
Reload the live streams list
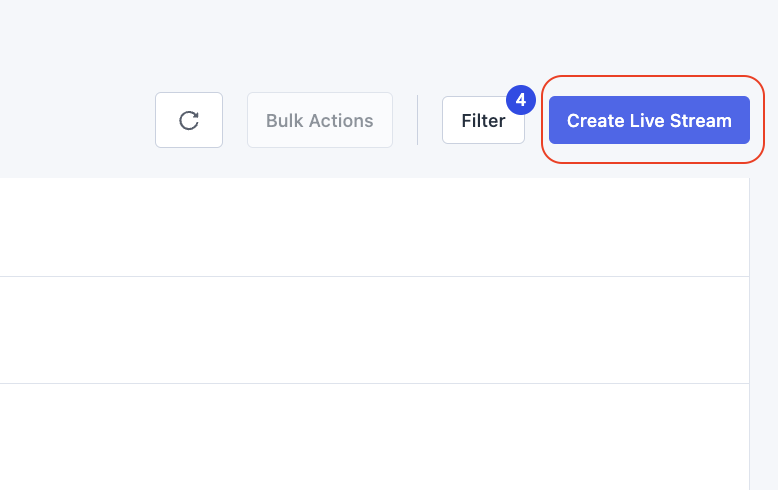189,120
